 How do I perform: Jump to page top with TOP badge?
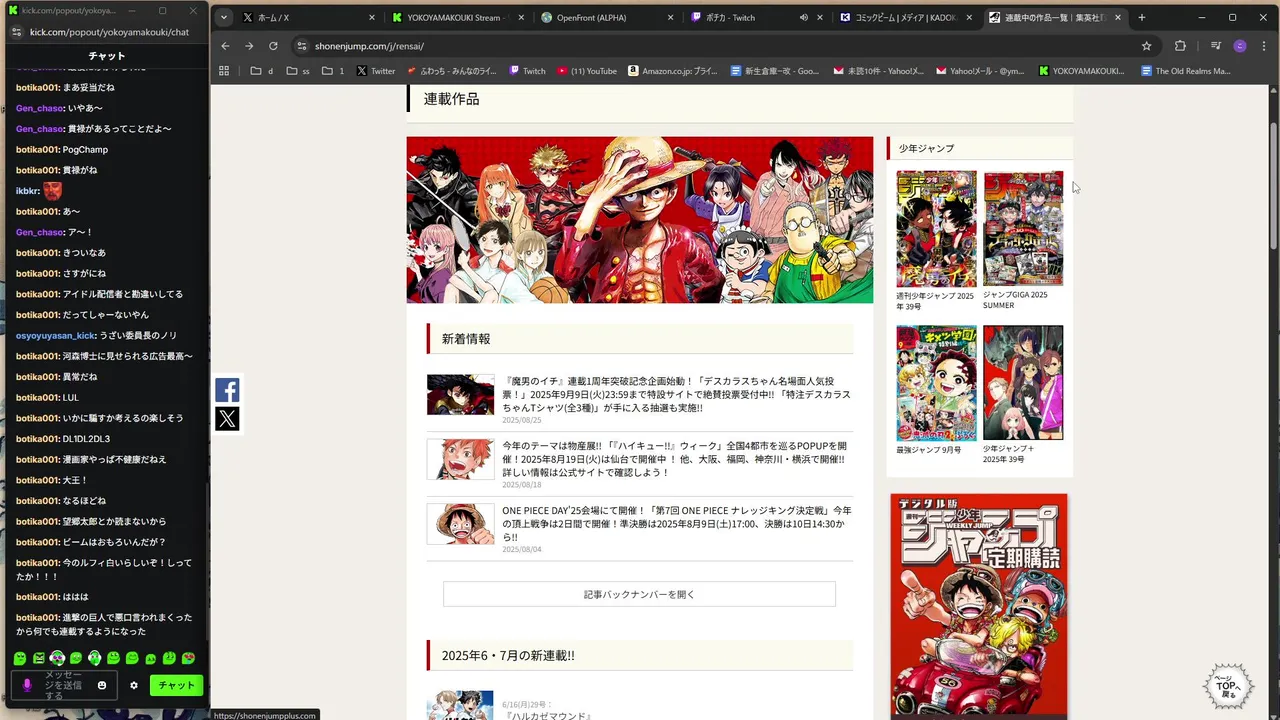[1228, 686]
